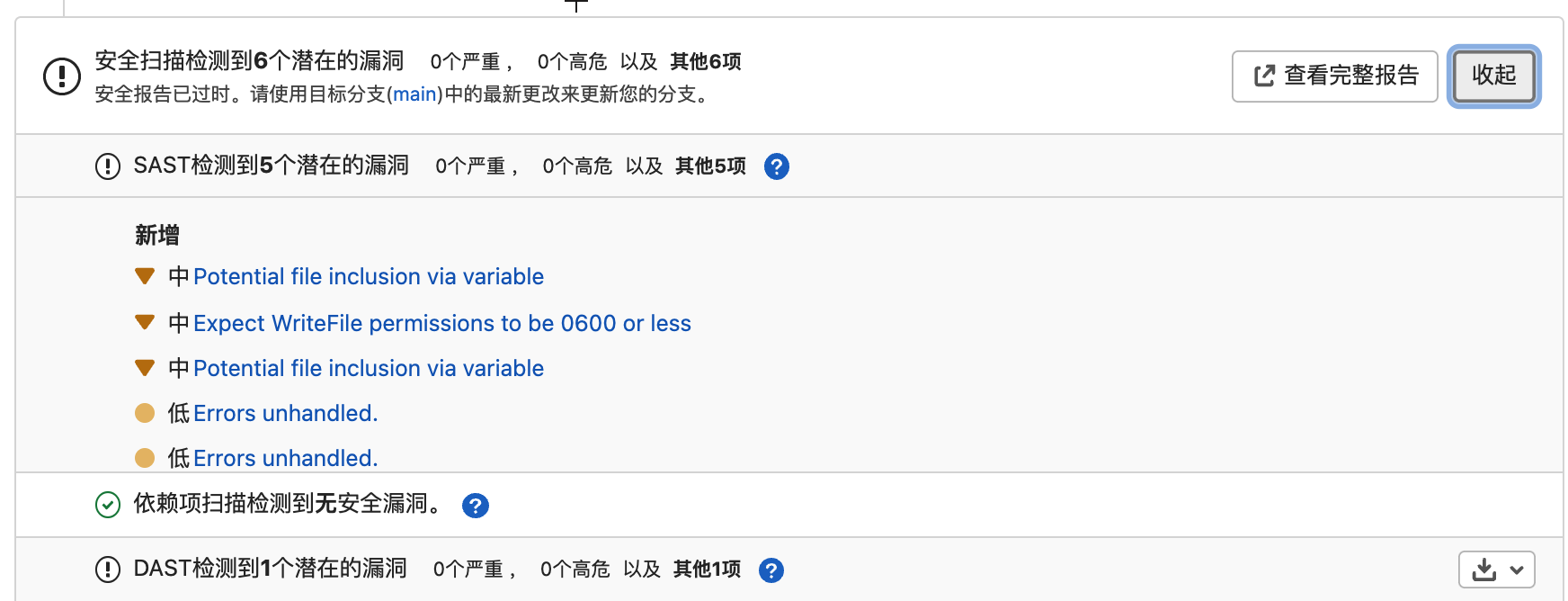Click the dependency scanning help icon
The image size is (1568, 601).
[475, 506]
